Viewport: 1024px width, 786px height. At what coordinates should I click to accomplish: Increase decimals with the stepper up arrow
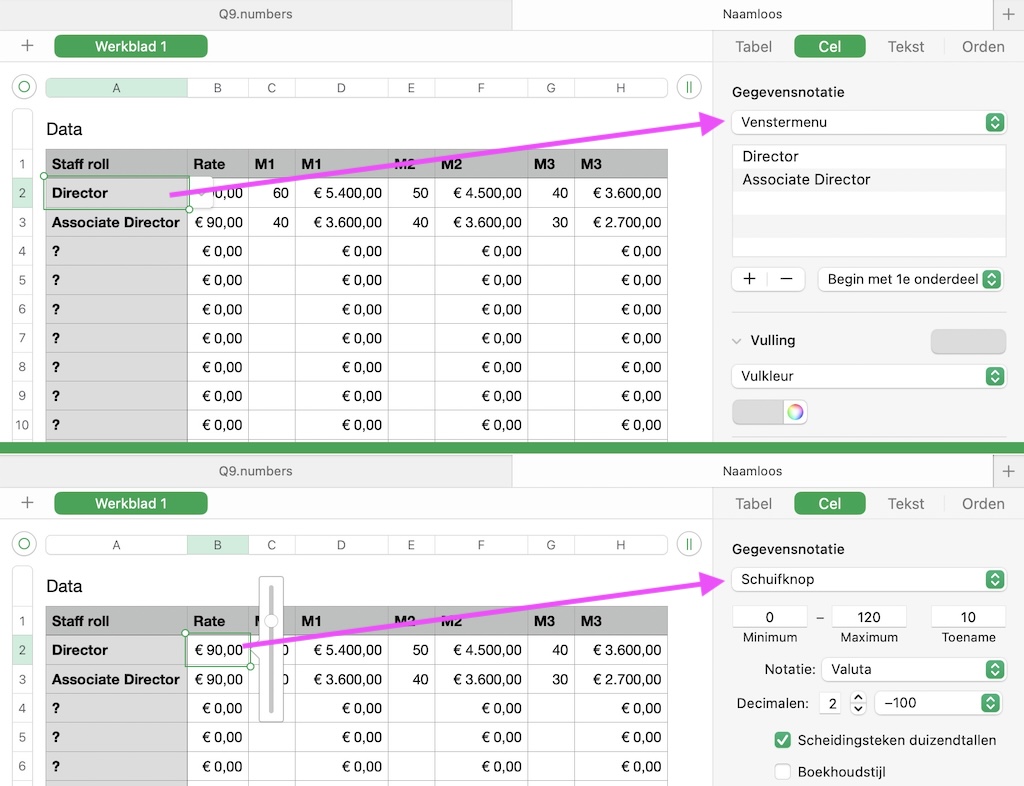coord(858,697)
